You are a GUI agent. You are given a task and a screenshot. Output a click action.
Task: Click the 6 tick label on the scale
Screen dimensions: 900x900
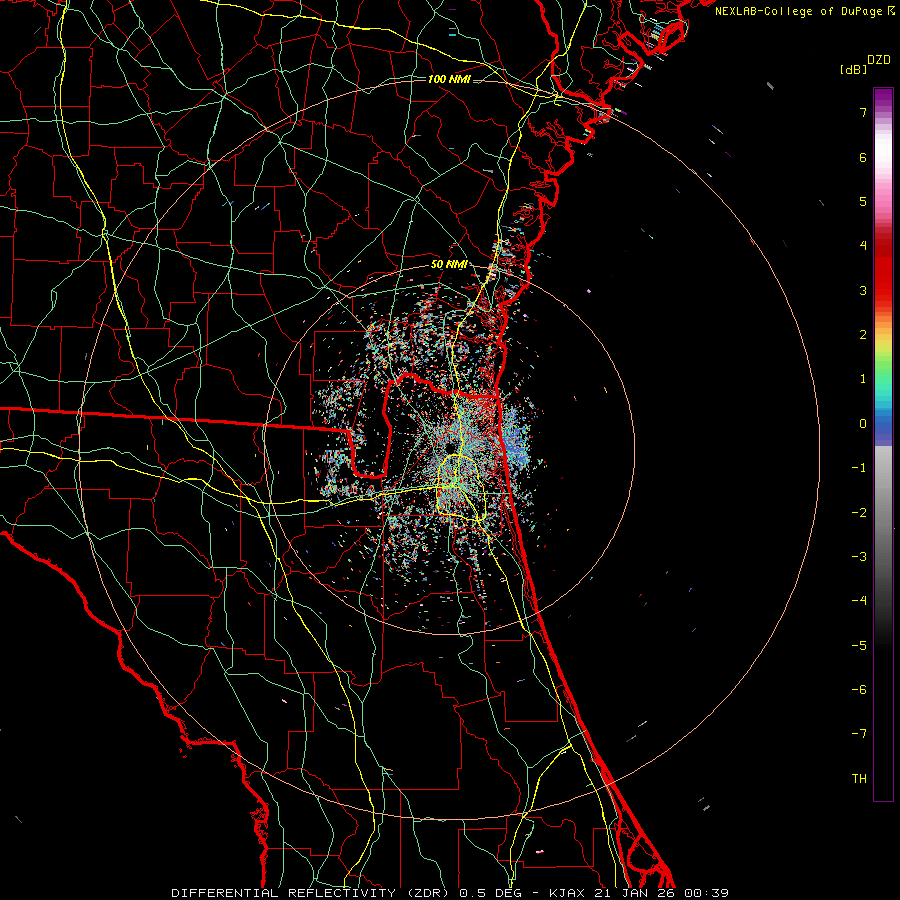click(x=863, y=157)
